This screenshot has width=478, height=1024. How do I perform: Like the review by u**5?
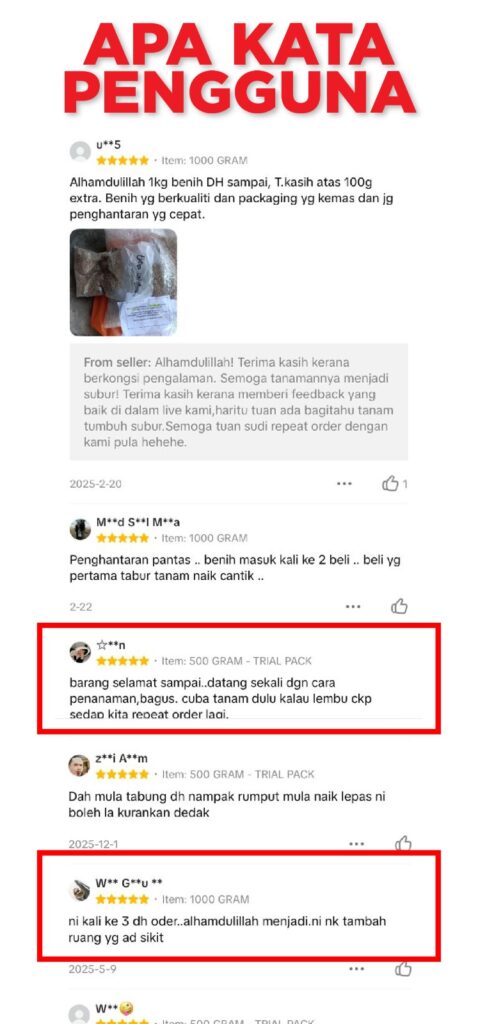[390, 484]
